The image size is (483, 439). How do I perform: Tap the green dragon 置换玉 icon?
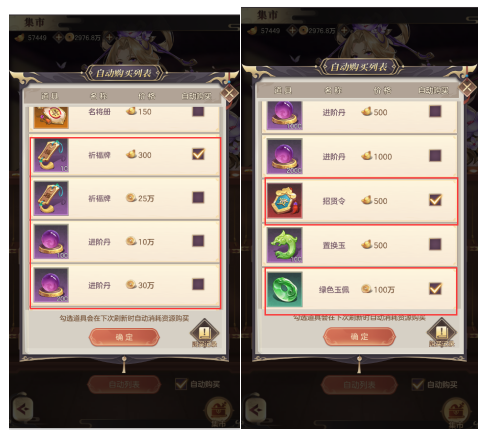pos(285,245)
